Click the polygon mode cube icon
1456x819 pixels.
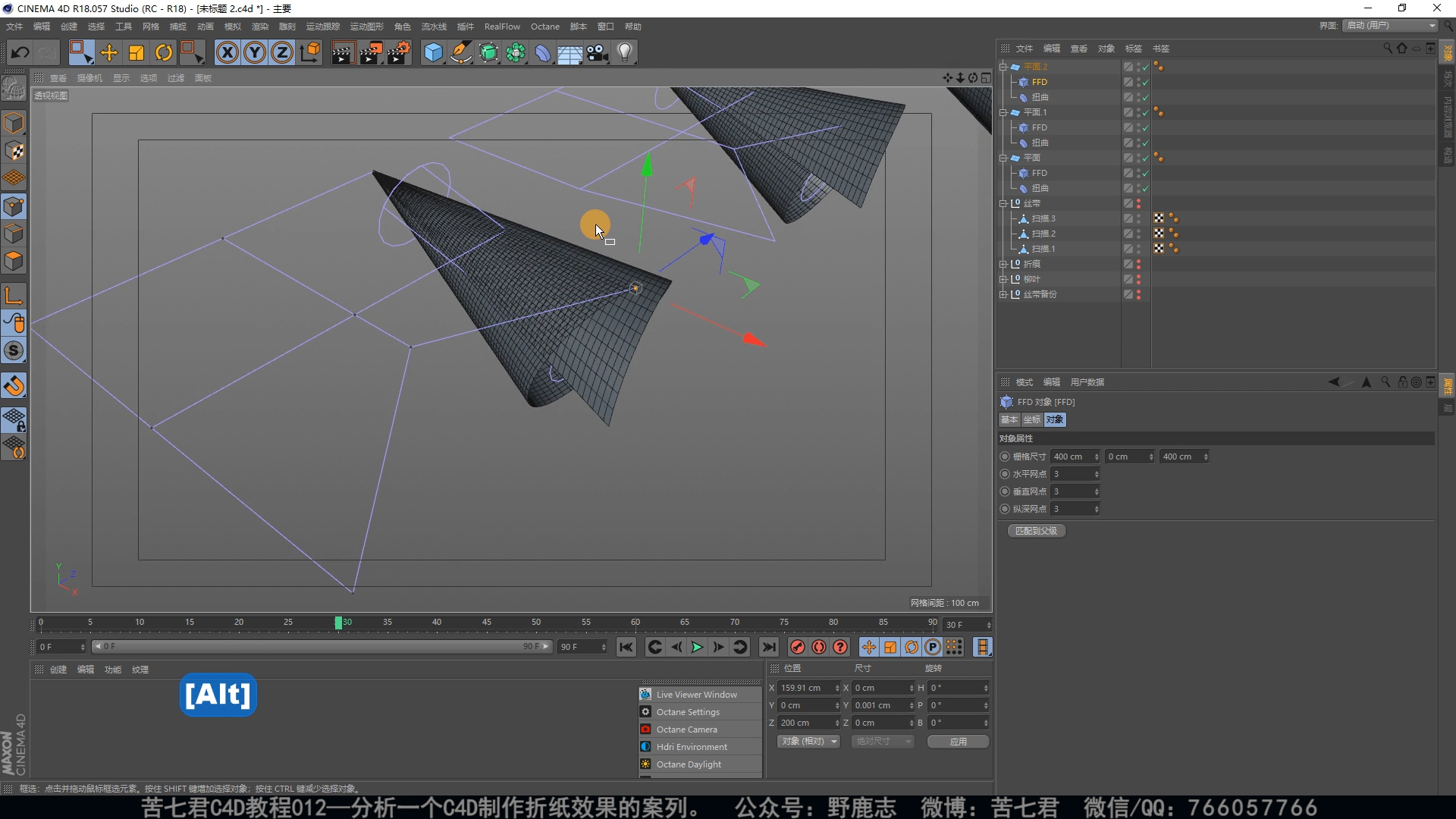[14, 261]
